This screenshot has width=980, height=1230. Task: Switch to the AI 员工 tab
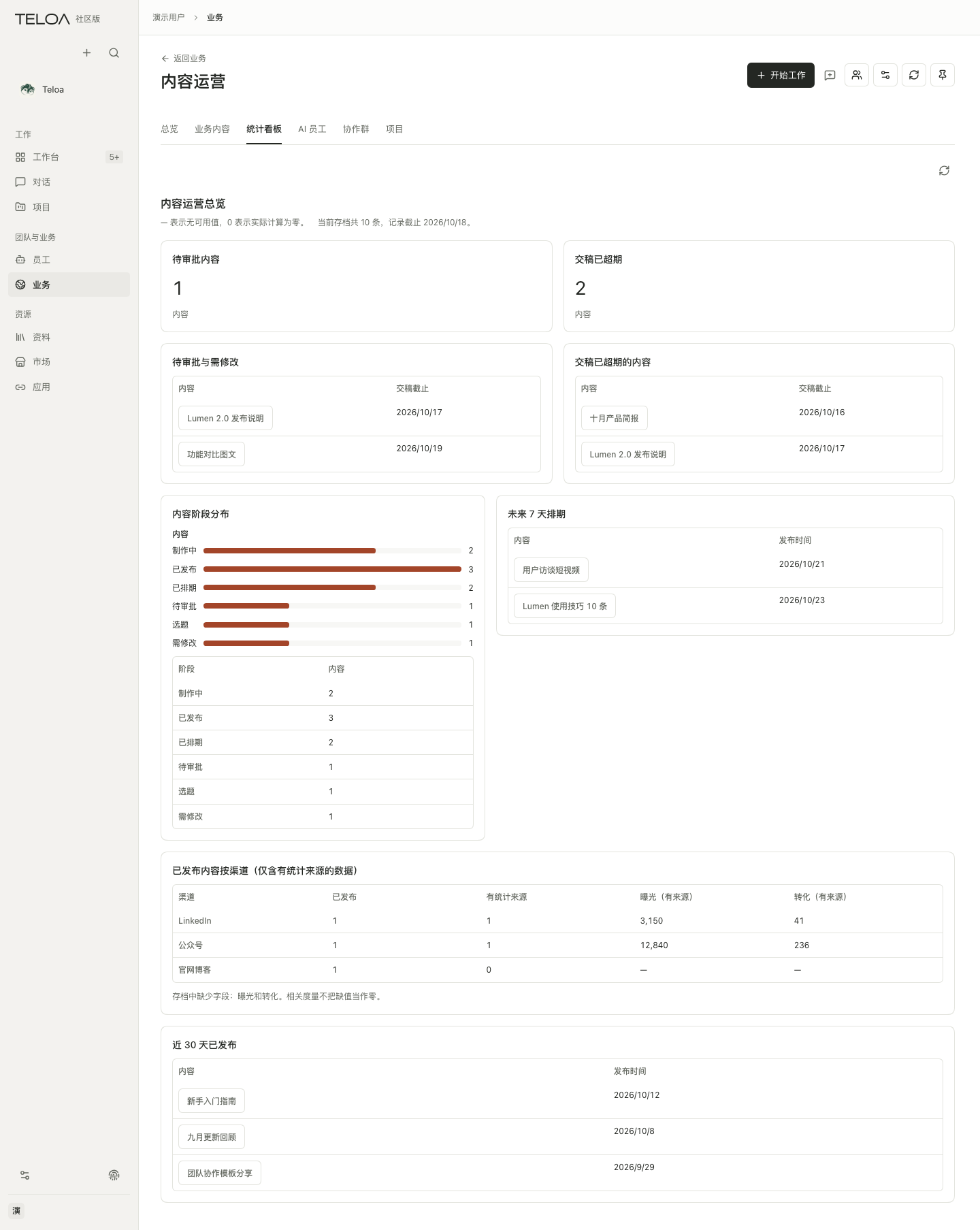pyautogui.click(x=312, y=129)
